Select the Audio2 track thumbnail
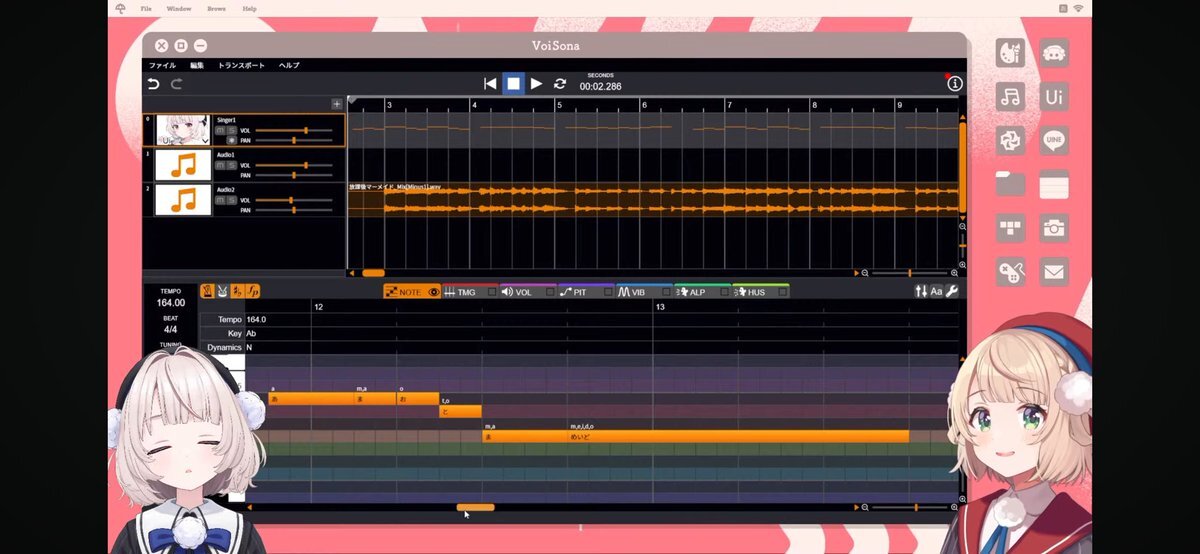This screenshot has height=554, width=1200. pyautogui.click(x=183, y=200)
